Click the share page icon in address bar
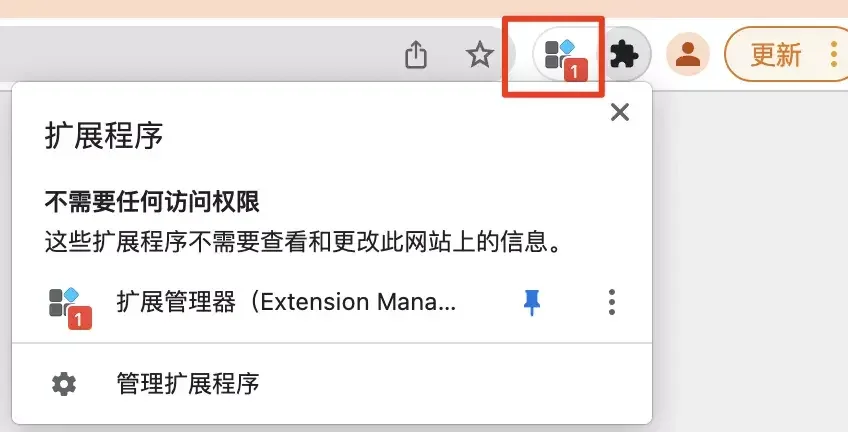The height and width of the screenshot is (432, 848). pos(416,55)
